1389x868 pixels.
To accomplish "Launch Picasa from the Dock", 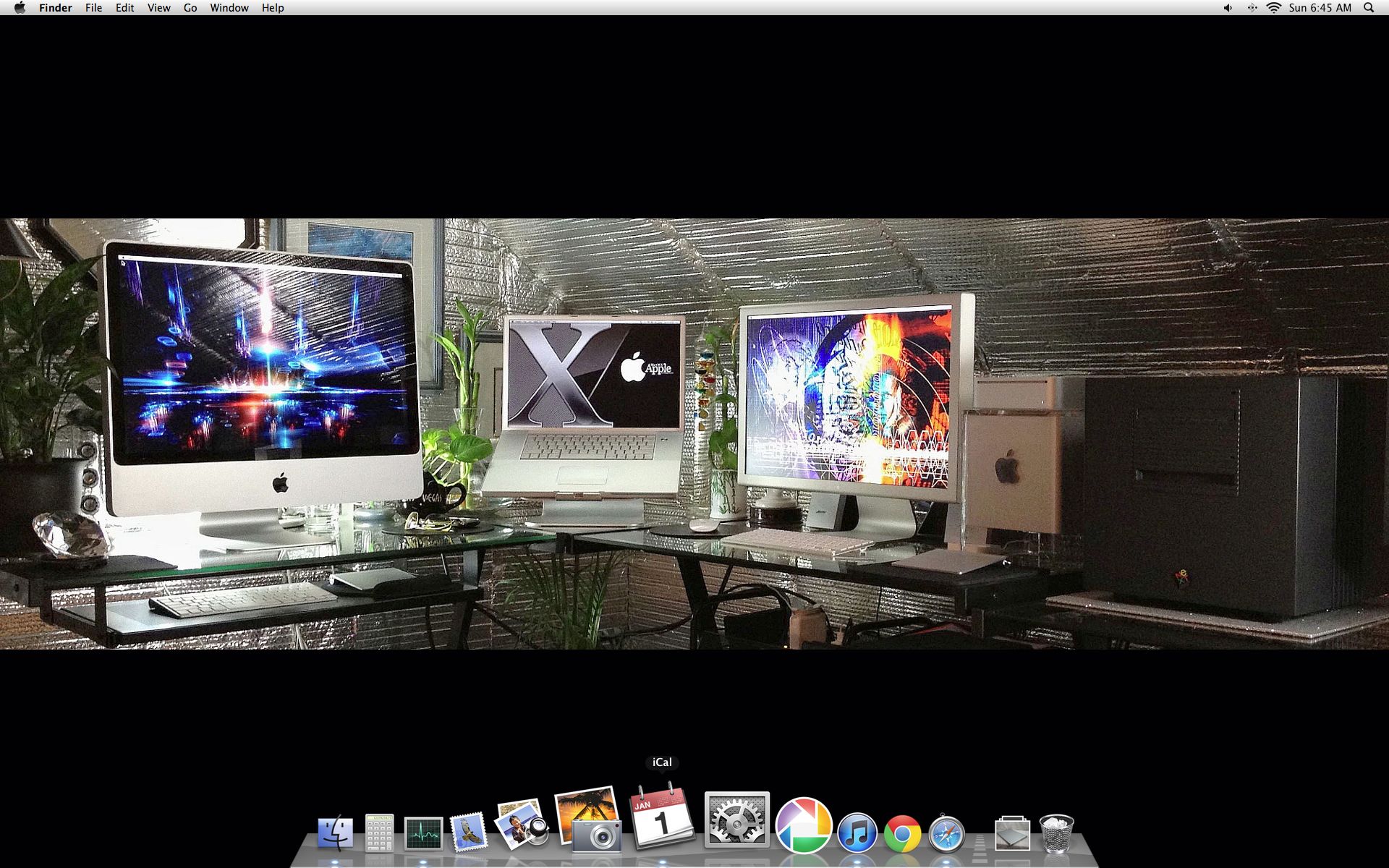I will click(x=803, y=825).
